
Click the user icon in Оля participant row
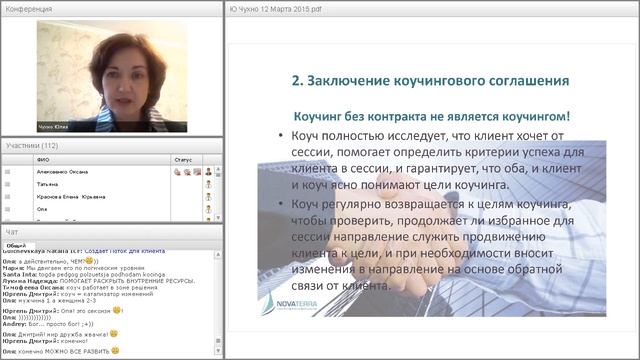(x=209, y=209)
